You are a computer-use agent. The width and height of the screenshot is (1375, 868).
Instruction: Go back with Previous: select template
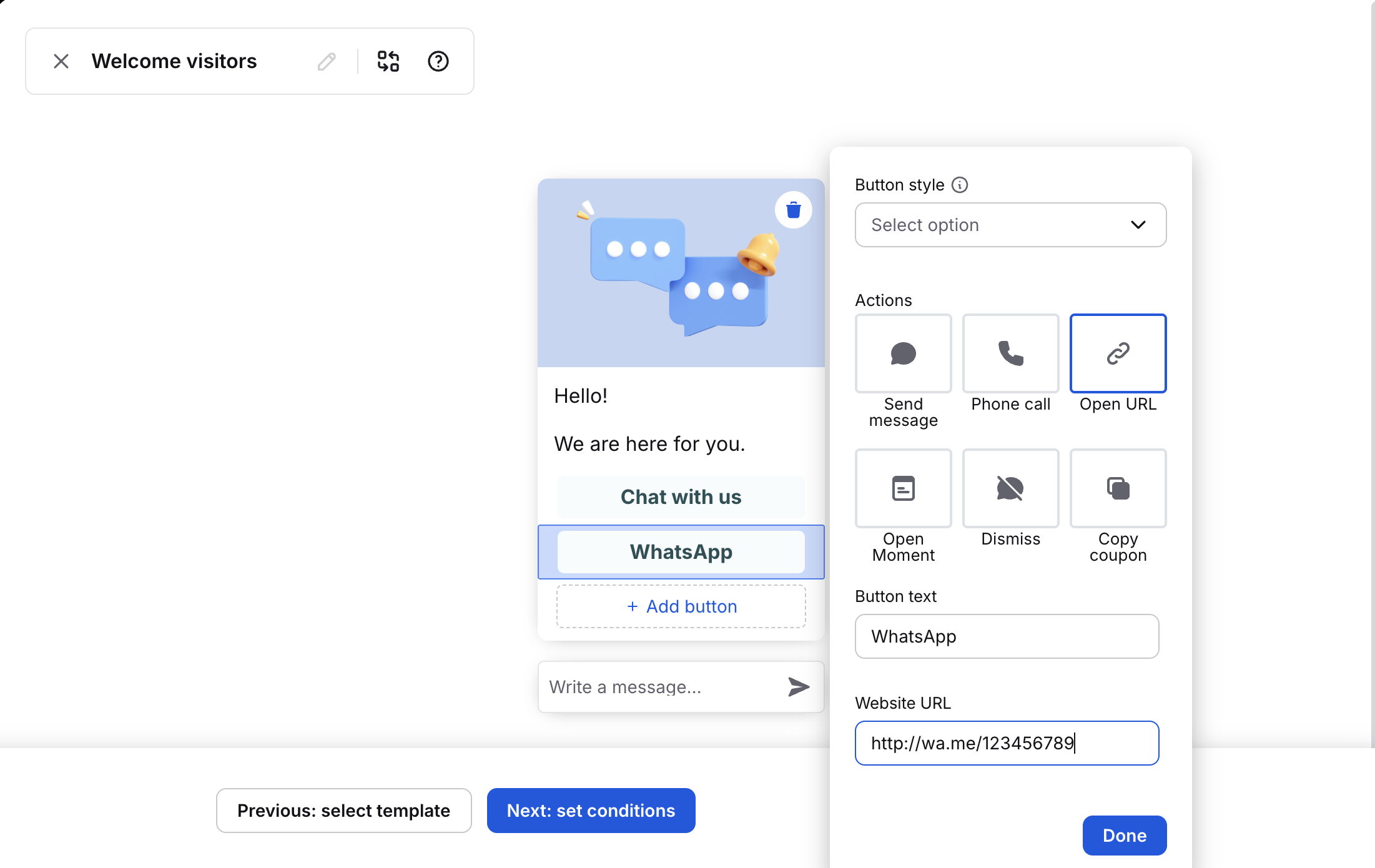pos(343,811)
